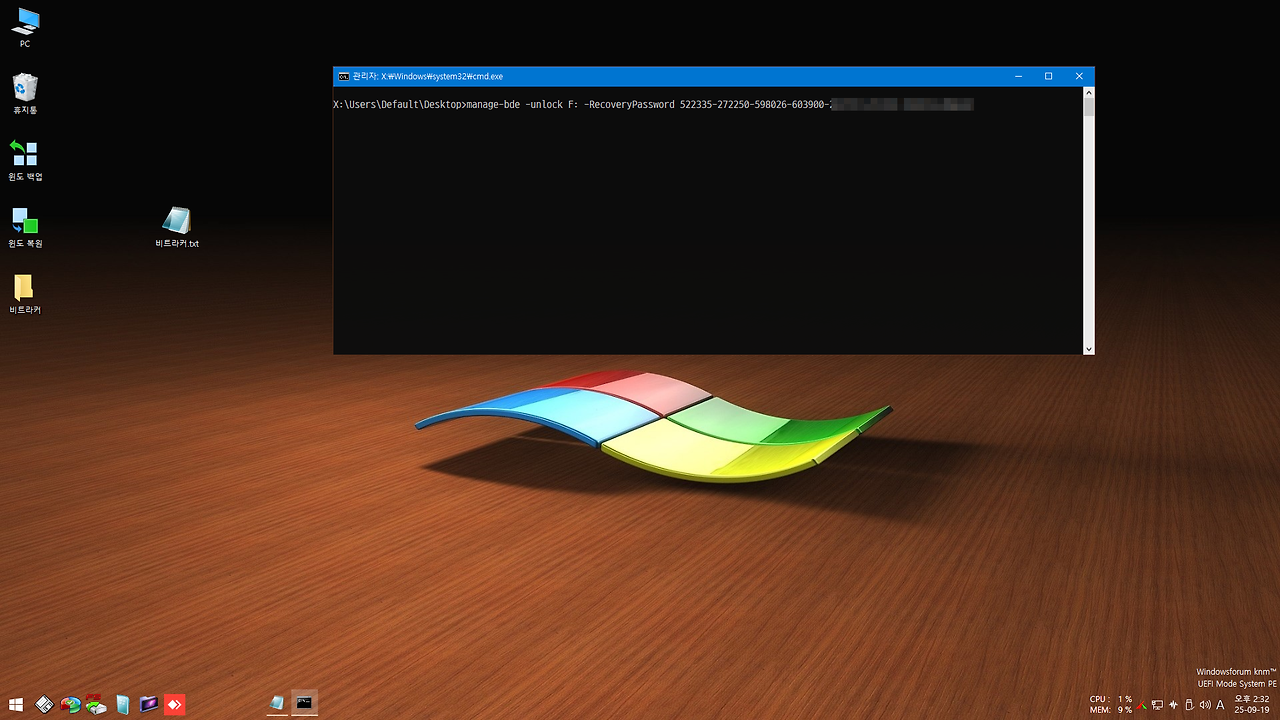This screenshot has width=1280, height=720.
Task: Launch the partition pie-chart tool in taskbar
Action: click(70, 705)
